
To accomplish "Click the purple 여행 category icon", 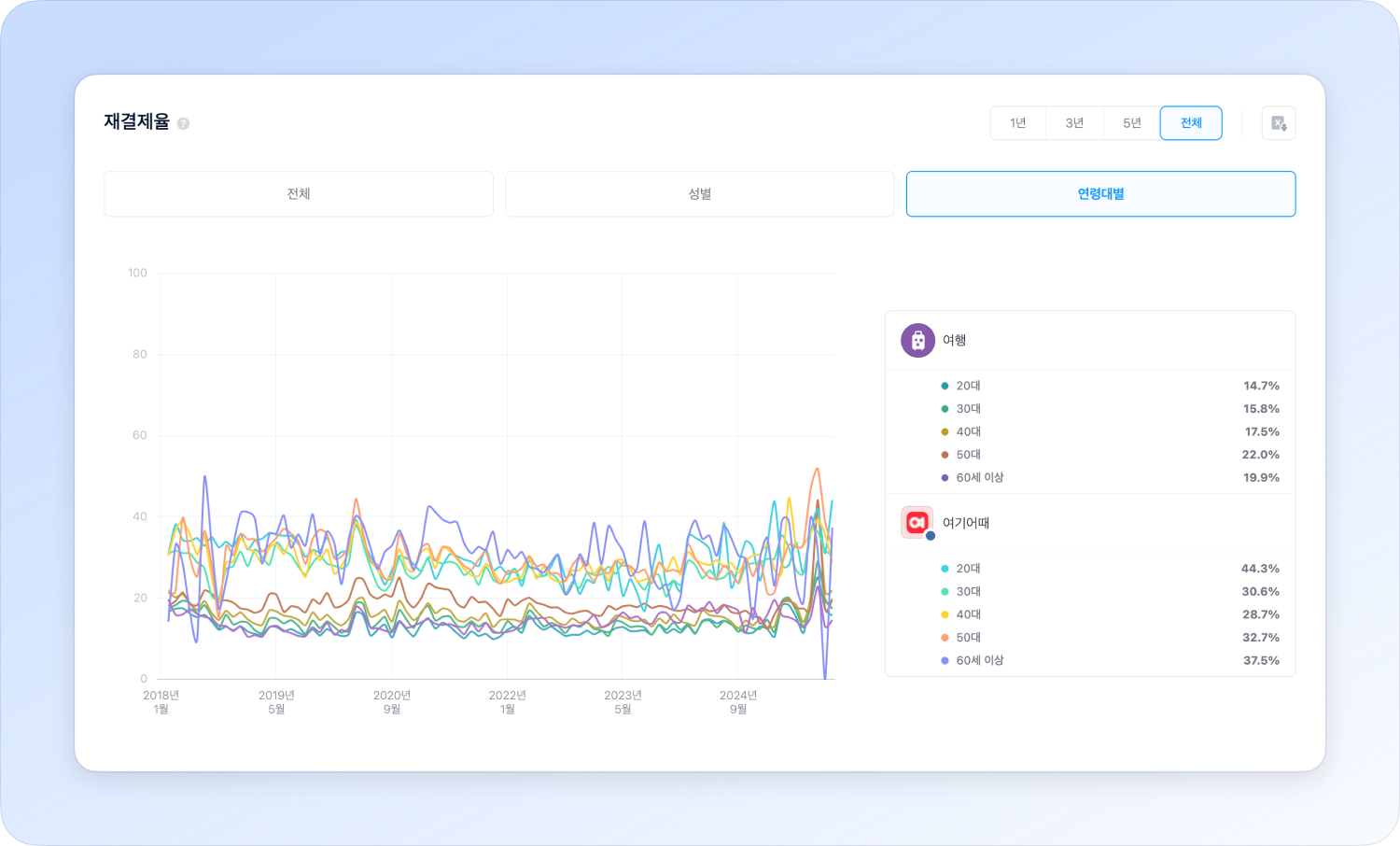I will (917, 341).
